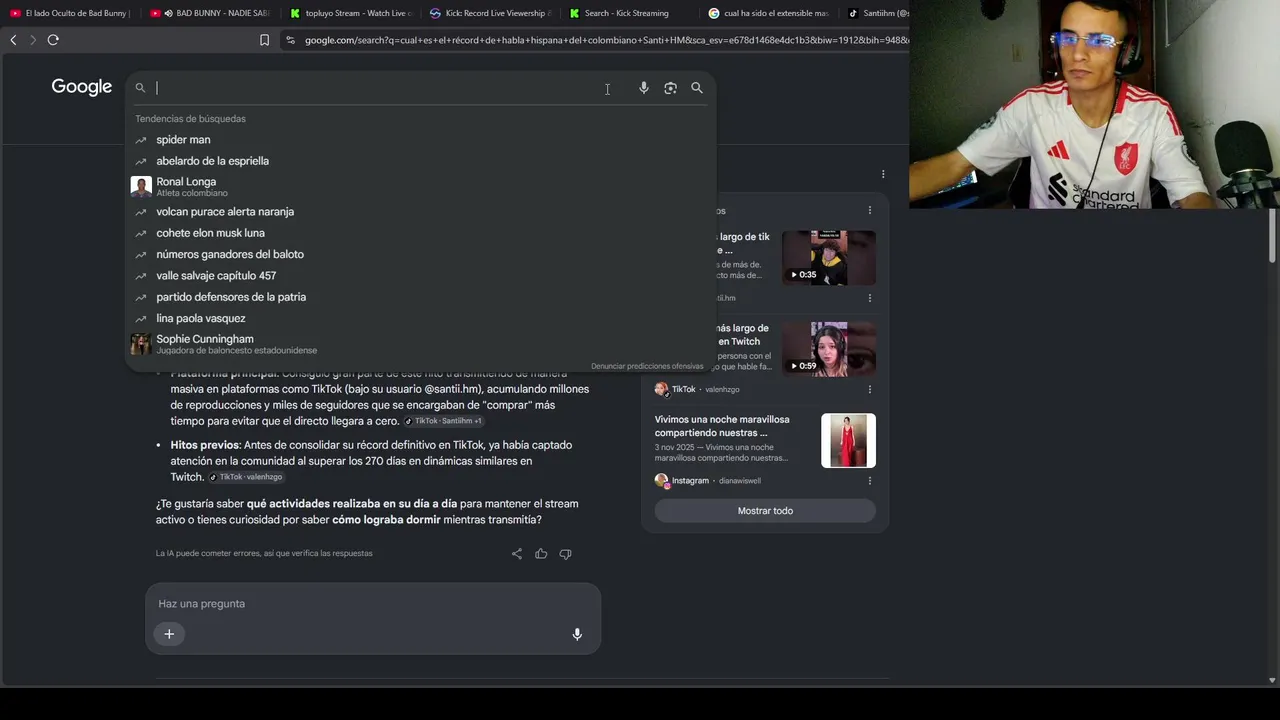Image resolution: width=1280 pixels, height=720 pixels.
Task: Click the scrollbar down arrow
Action: tap(1272, 680)
